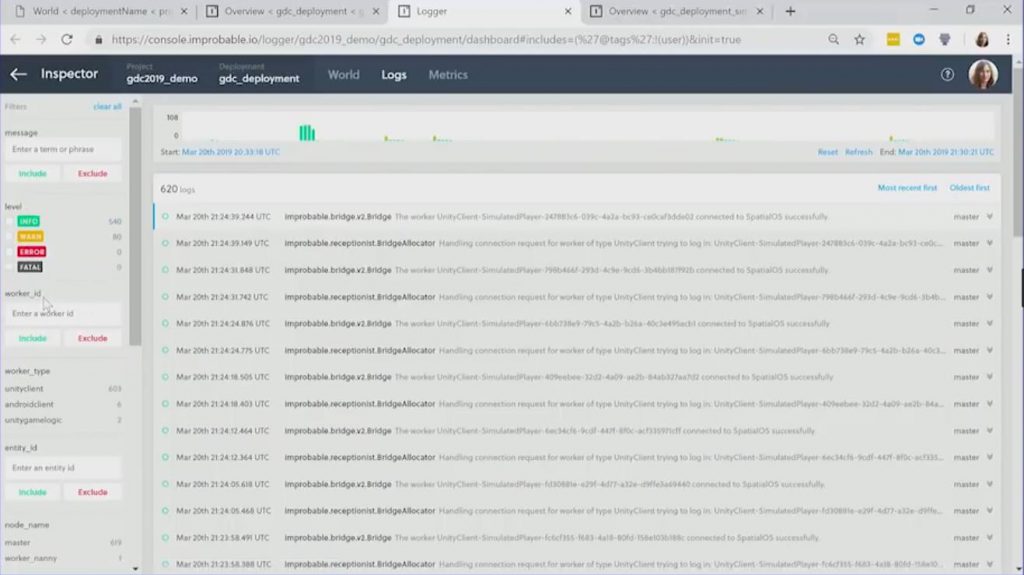Filter by unityclient worker type
Screen dimensions: 1024x575
click(x=24, y=389)
